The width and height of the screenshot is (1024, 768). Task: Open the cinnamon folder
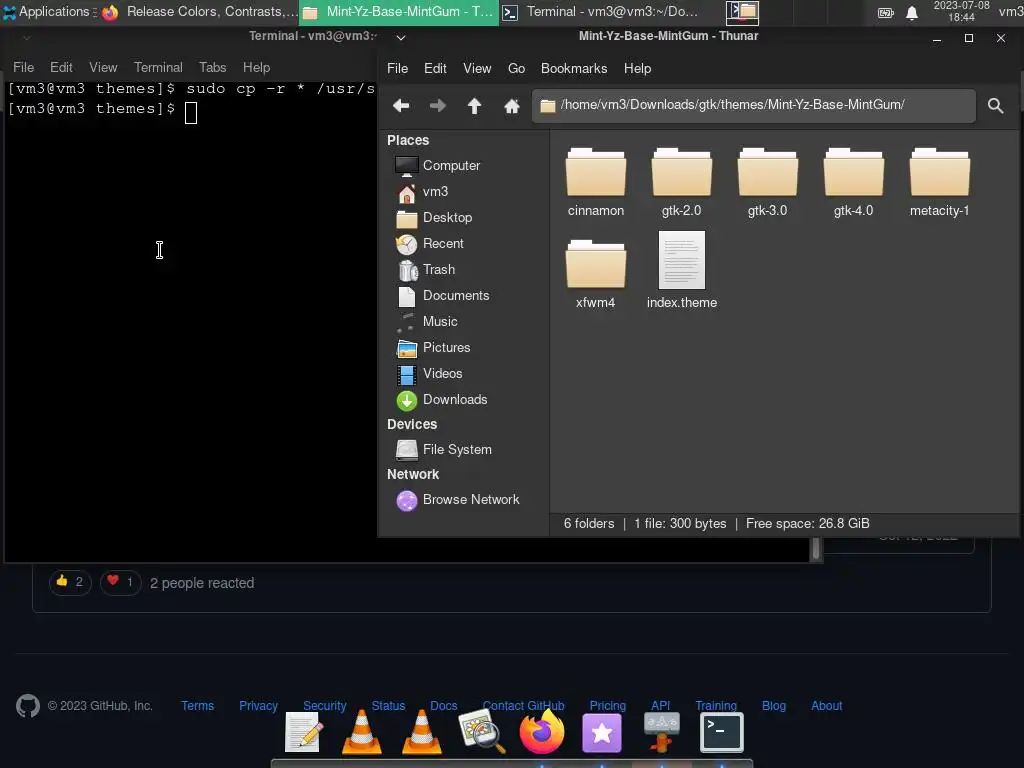tap(596, 182)
